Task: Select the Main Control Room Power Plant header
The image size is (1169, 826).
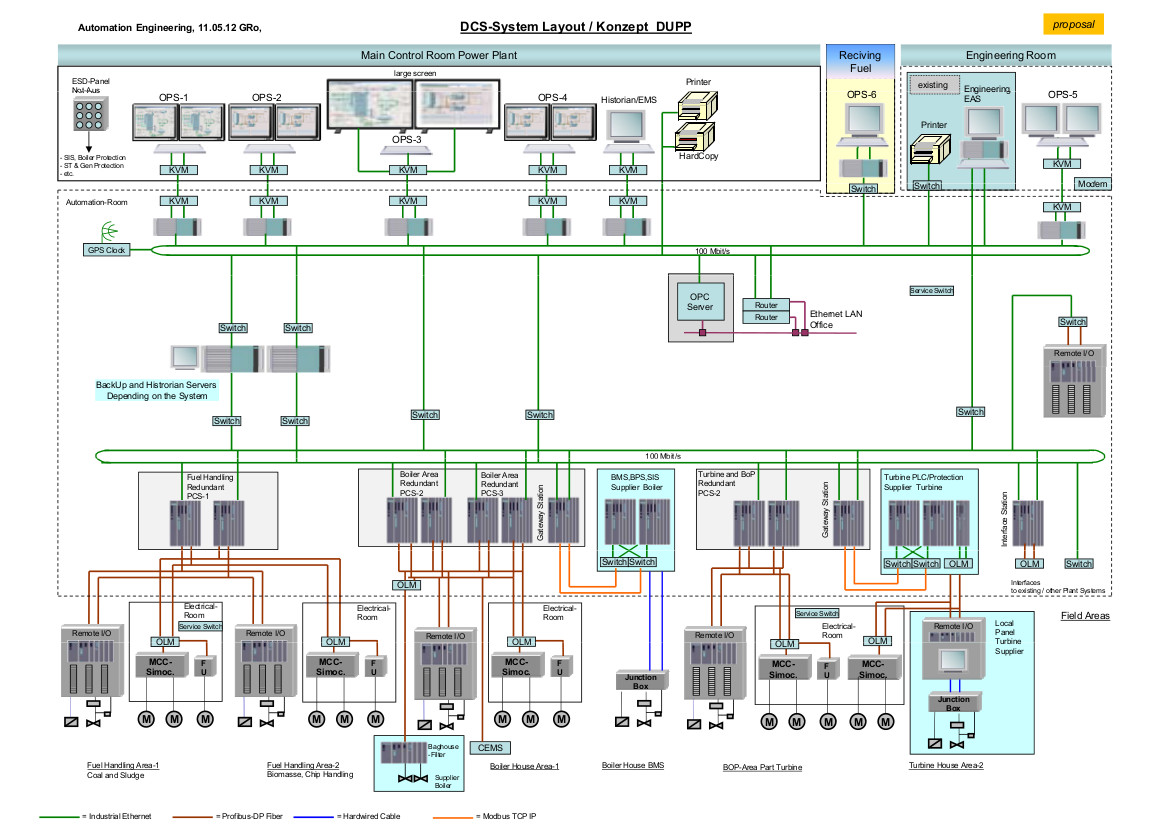Action: point(438,55)
